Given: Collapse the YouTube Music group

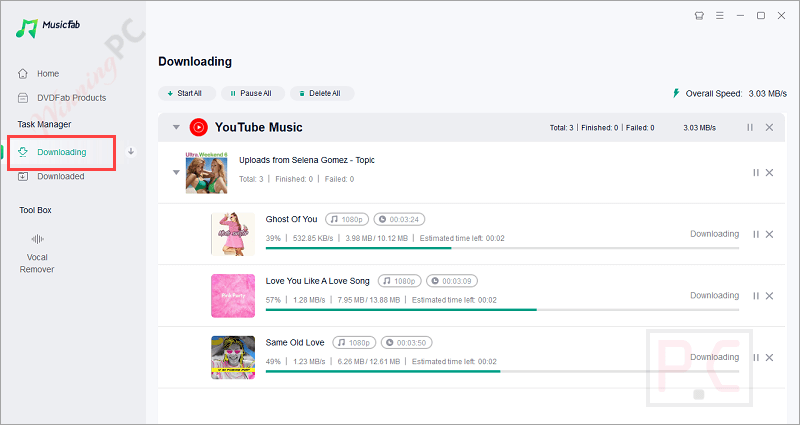Looking at the screenshot, I should tap(176, 127).
